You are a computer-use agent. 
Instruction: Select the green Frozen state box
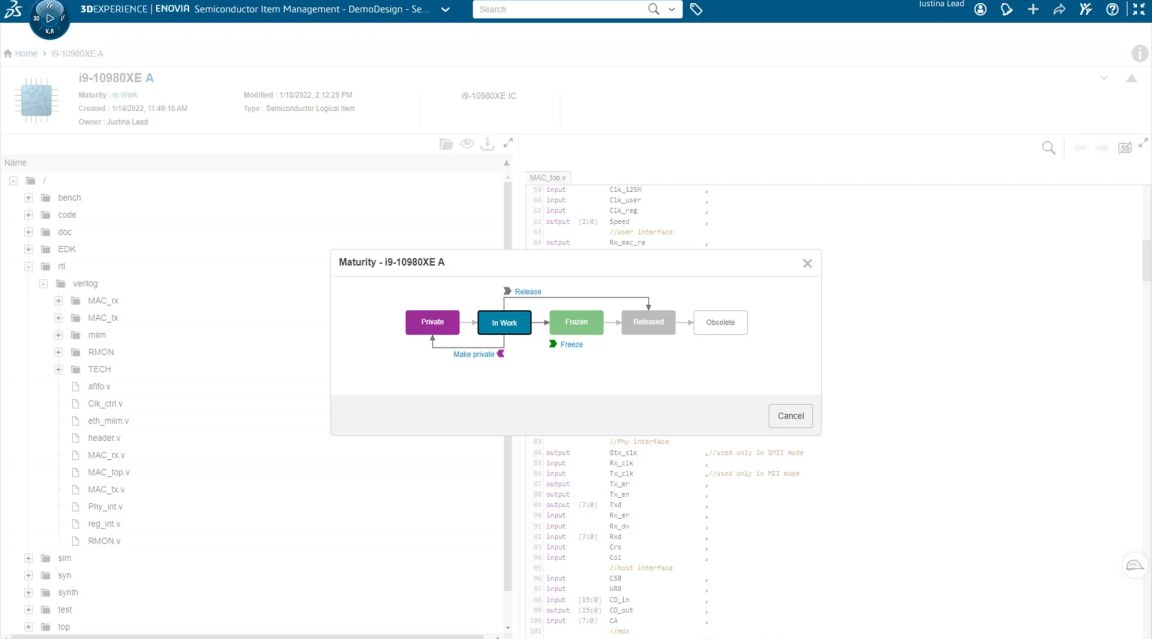tap(576, 322)
